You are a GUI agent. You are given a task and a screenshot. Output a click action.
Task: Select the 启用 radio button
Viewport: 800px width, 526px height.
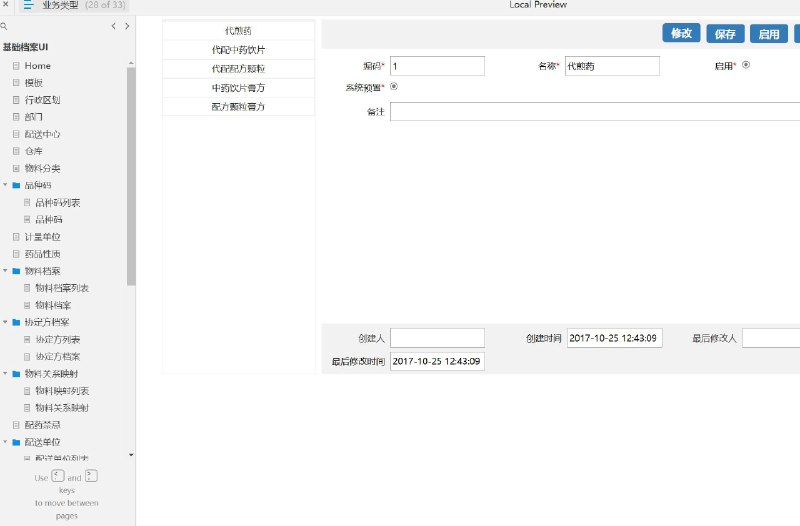click(746, 65)
